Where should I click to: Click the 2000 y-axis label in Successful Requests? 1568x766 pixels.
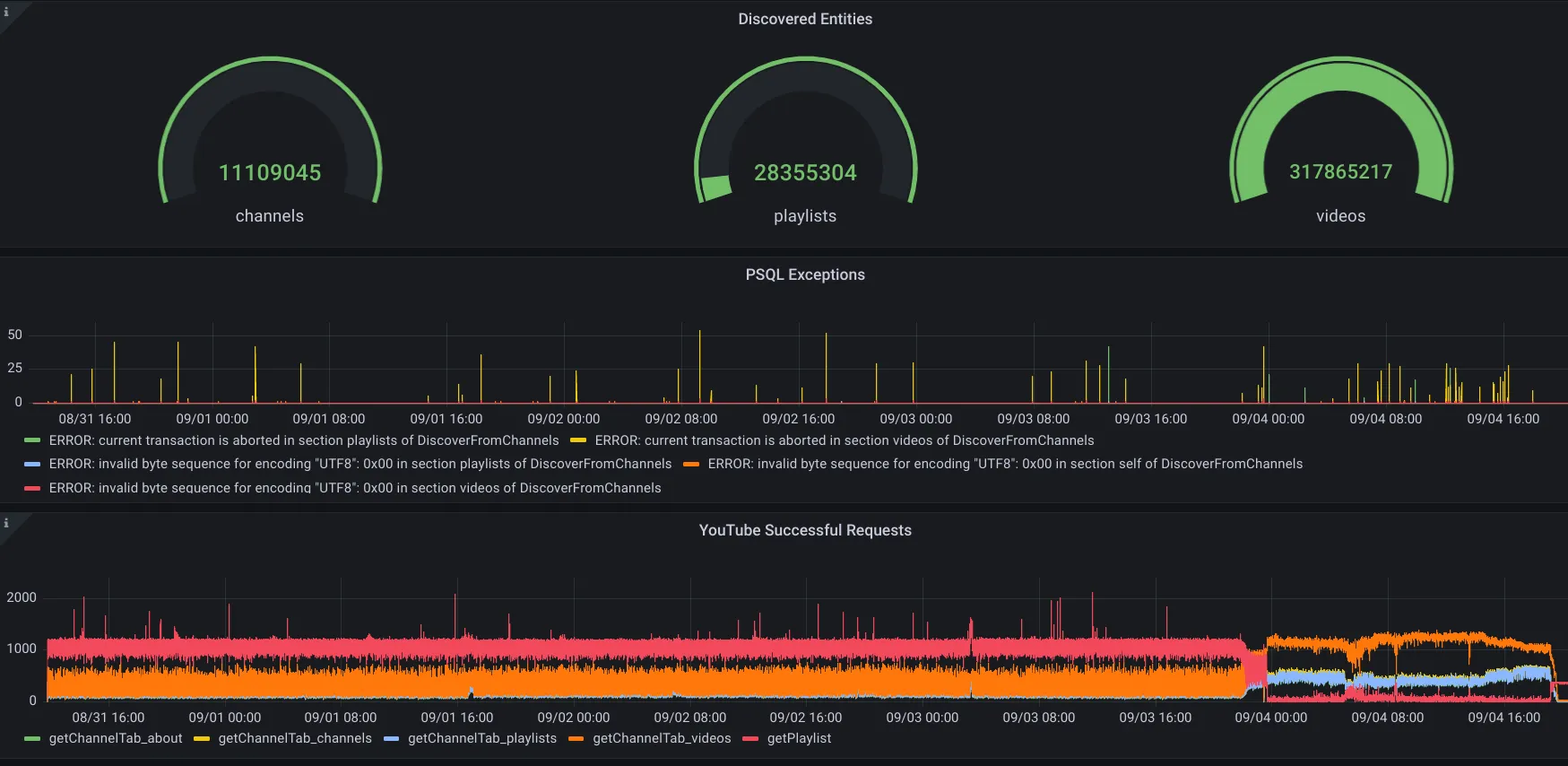(x=22, y=597)
